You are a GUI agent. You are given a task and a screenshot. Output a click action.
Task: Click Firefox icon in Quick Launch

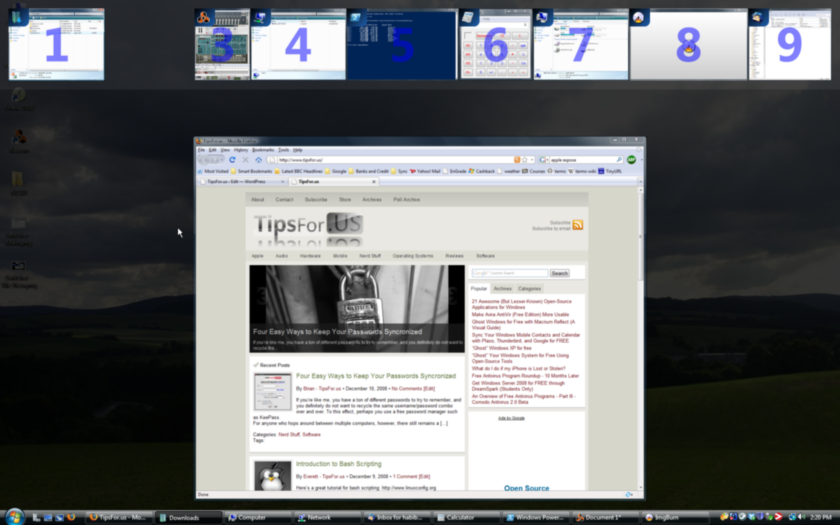[71, 518]
